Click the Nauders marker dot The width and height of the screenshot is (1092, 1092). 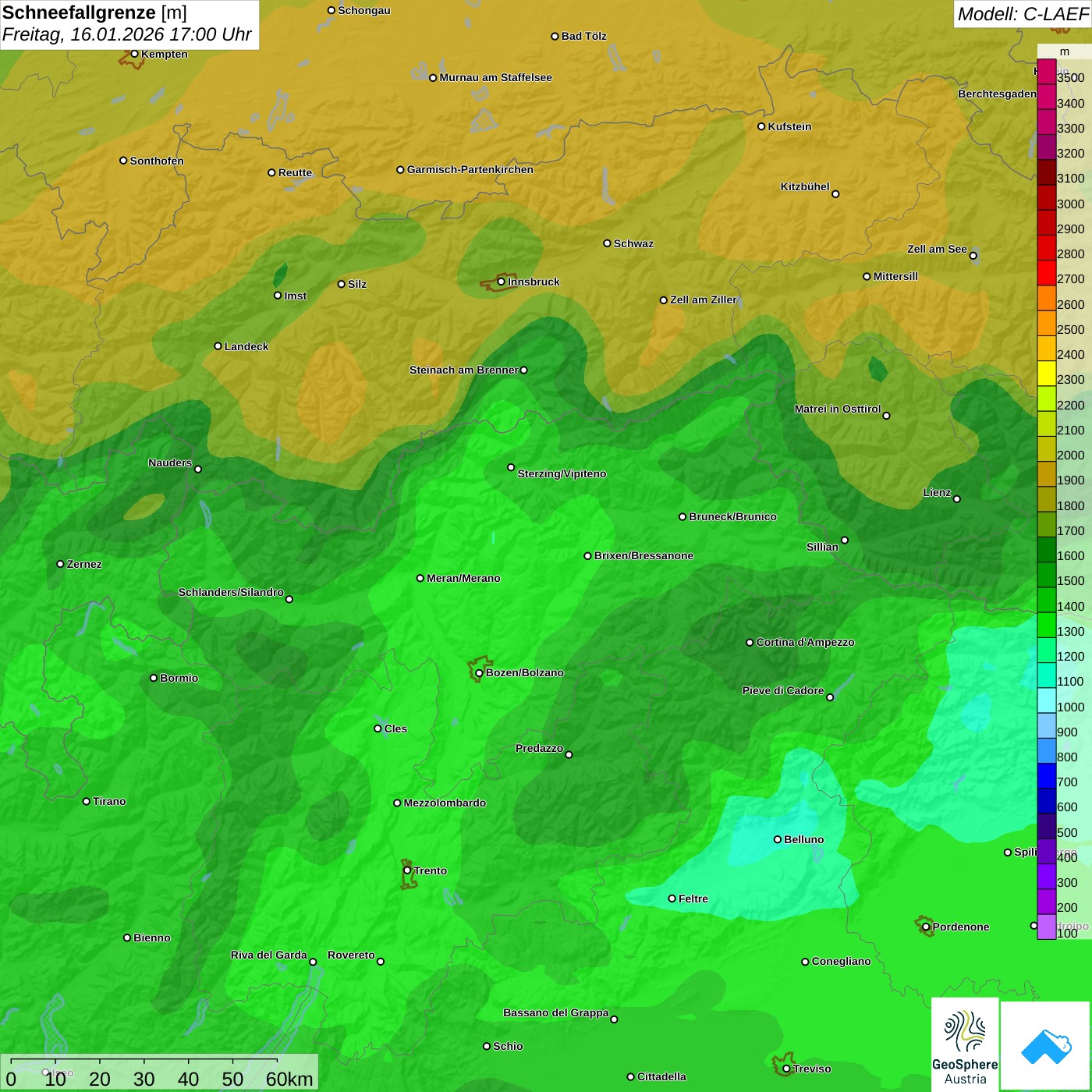tap(198, 469)
